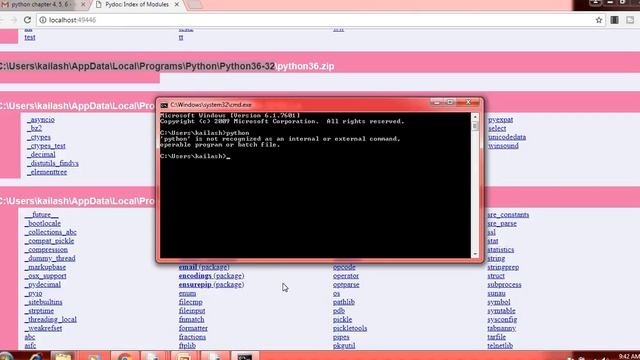Open the _distutils_findvs module link

coord(53,163)
